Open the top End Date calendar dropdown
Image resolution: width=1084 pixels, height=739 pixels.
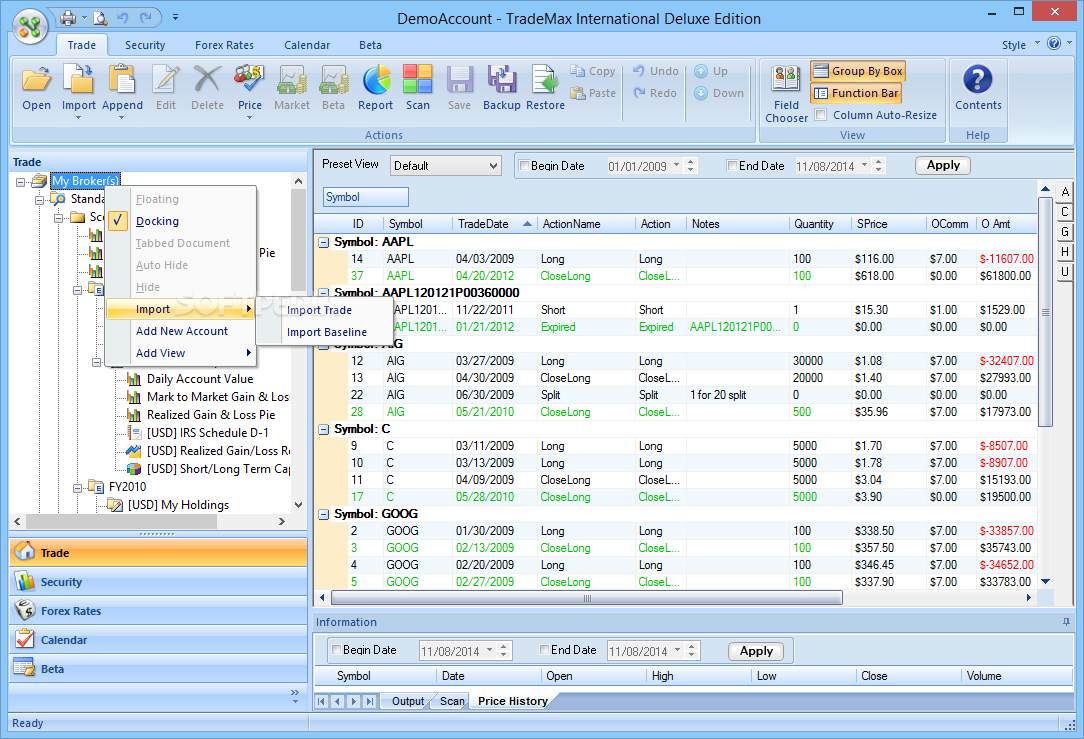864,165
